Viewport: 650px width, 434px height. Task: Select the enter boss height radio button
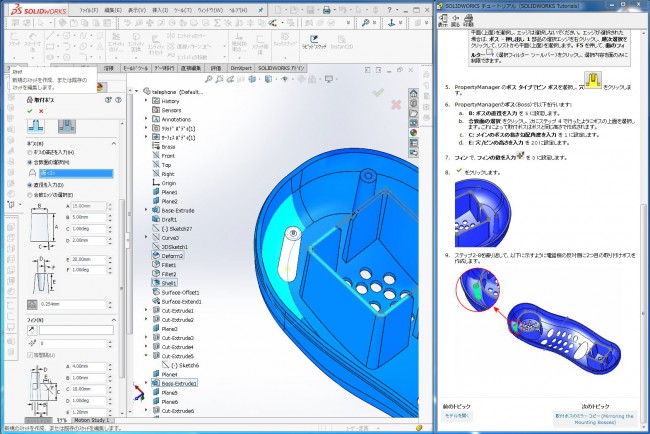pos(29,153)
